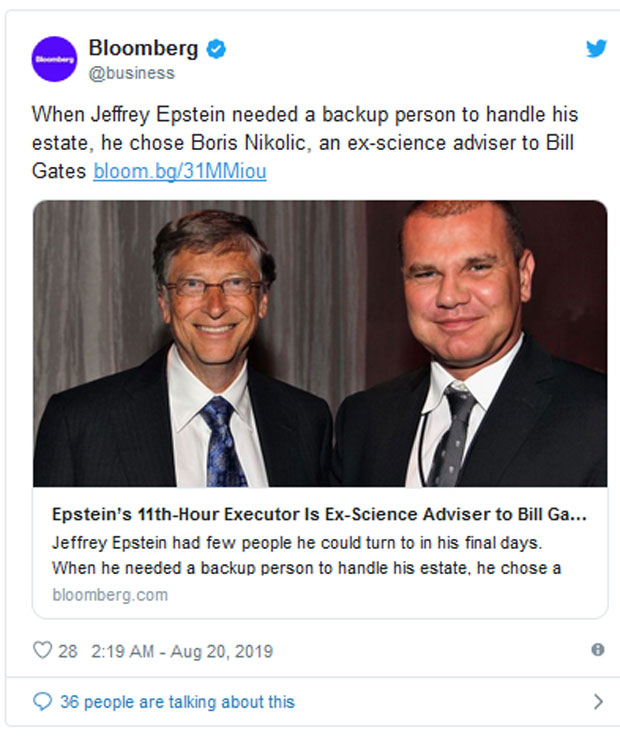This screenshot has width=620, height=741.
Task: Open the 2:19 AM tweet timestamp
Action: point(123,651)
